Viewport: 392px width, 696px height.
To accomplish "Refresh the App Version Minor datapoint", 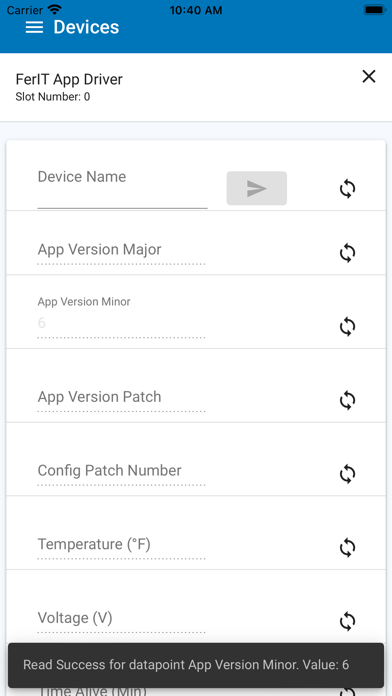I will [x=348, y=327].
